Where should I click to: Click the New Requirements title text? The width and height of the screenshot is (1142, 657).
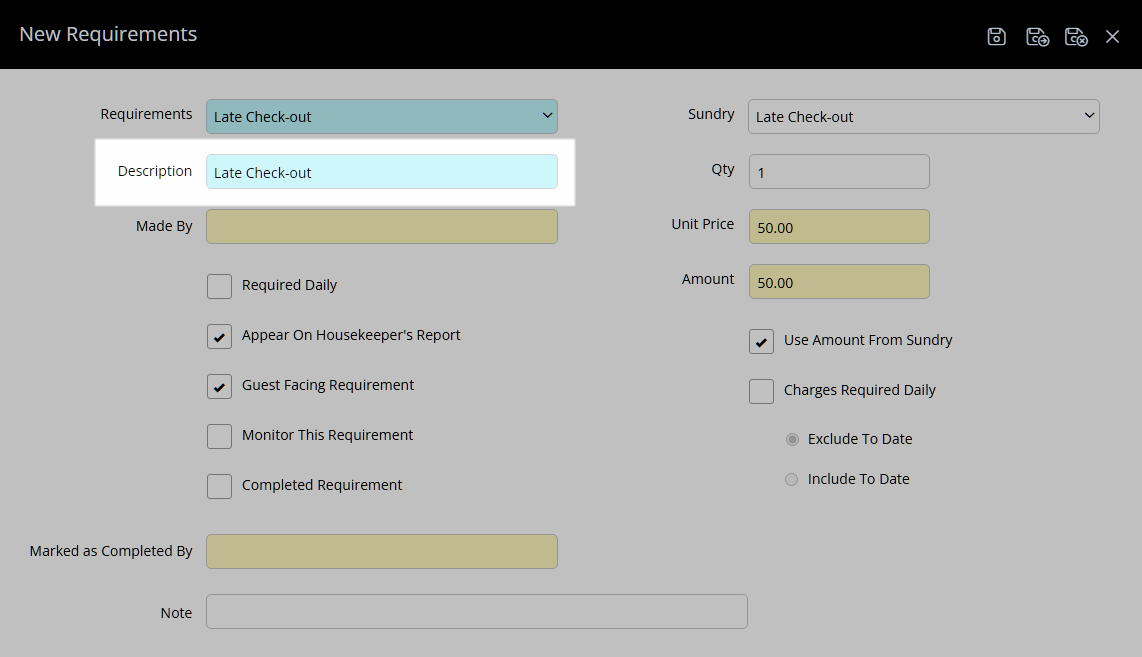pyautogui.click(x=108, y=34)
